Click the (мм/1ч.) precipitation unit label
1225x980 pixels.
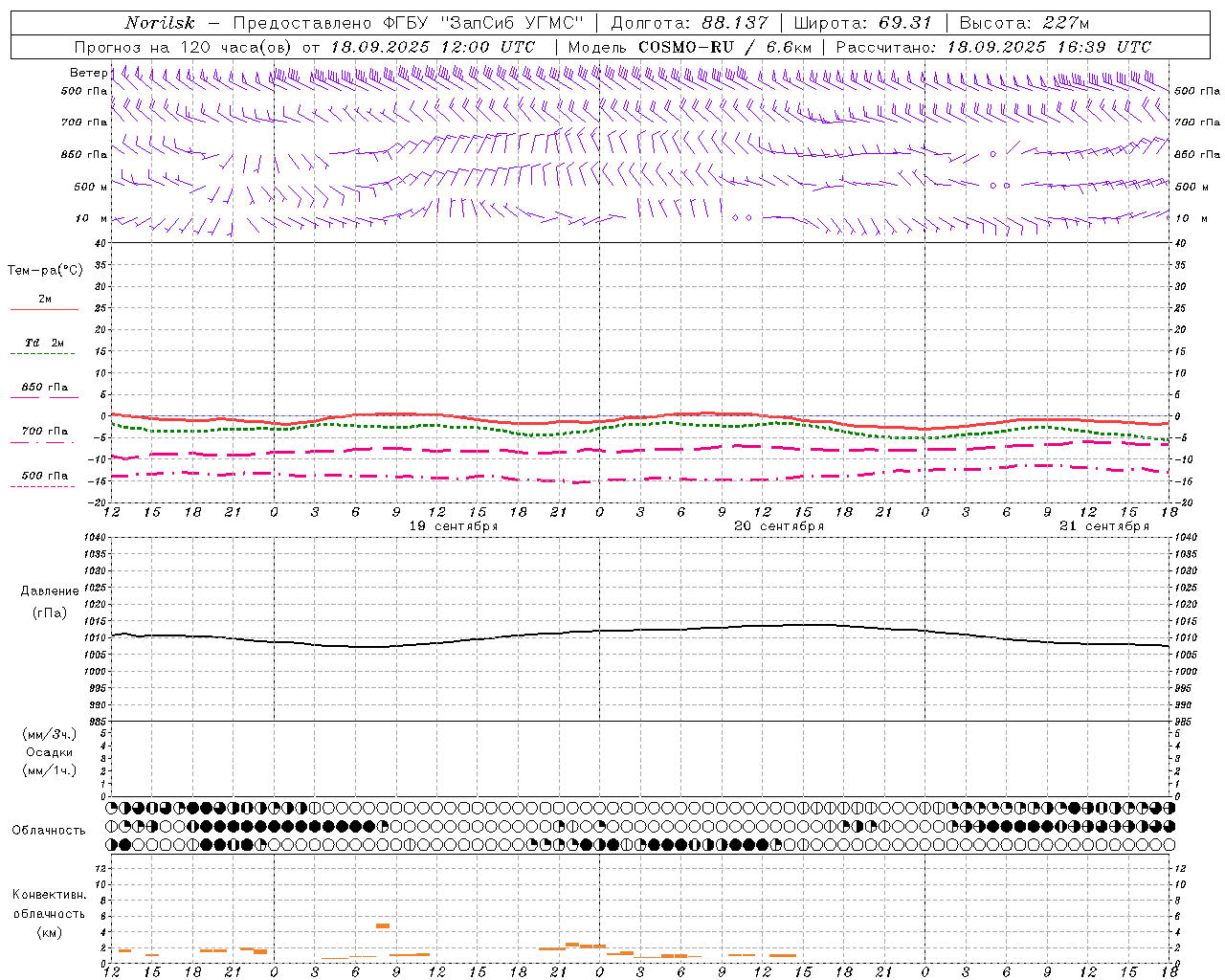(x=50, y=770)
